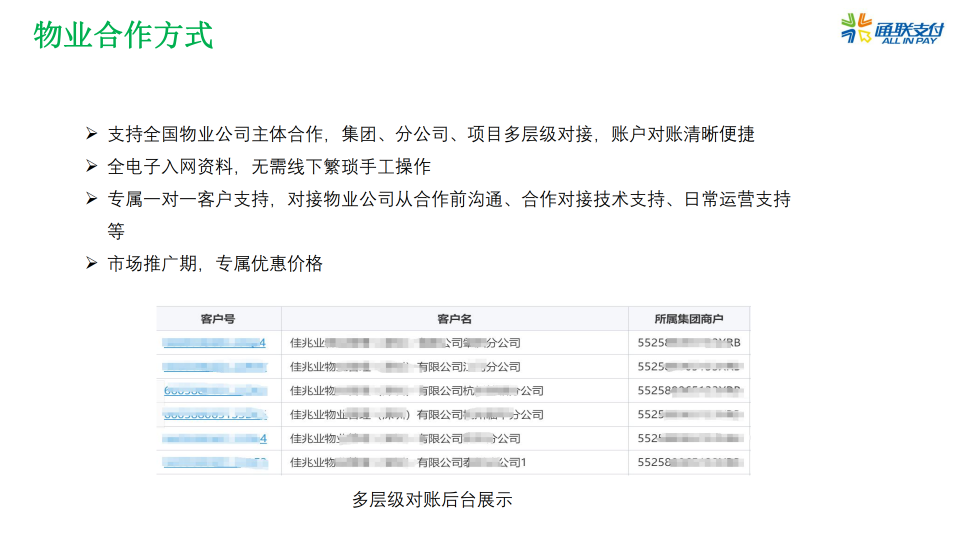Open the first row's customer number link ending in 4

214,343
